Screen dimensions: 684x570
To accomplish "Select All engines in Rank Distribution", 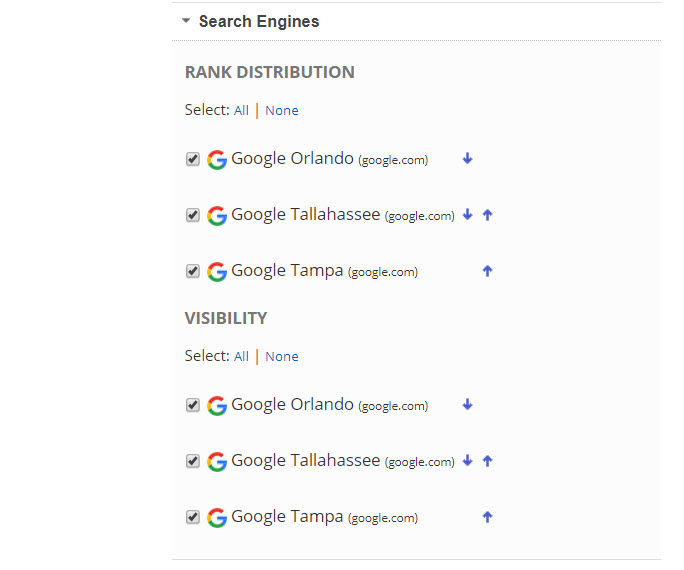I will click(241, 111).
